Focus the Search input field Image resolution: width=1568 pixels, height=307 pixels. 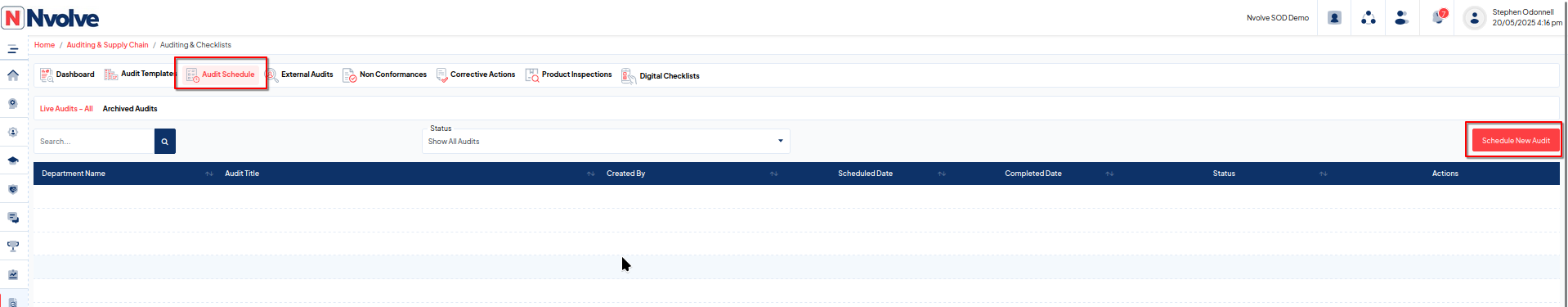(x=94, y=142)
